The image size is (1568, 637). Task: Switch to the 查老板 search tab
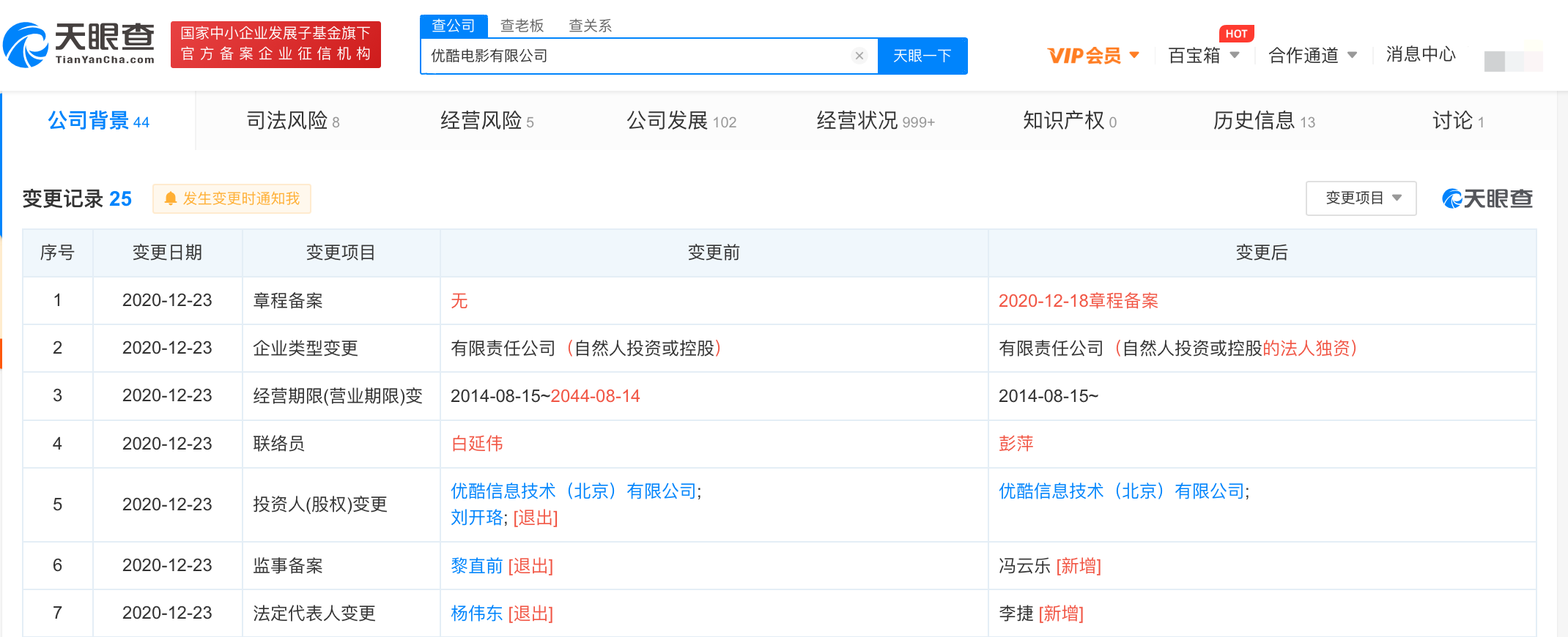pyautogui.click(x=522, y=26)
